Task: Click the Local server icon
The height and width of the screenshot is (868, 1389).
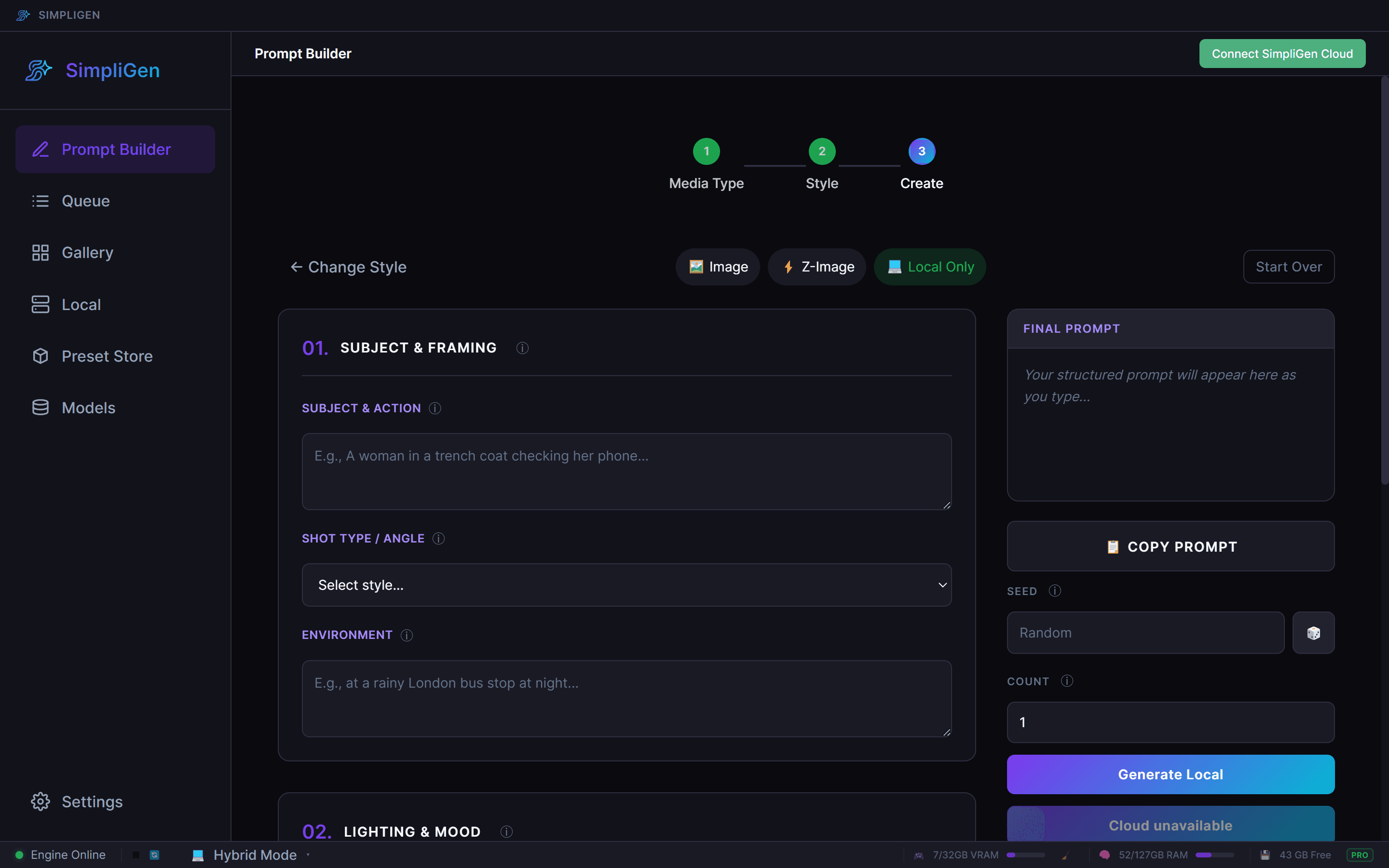Action: [x=40, y=304]
